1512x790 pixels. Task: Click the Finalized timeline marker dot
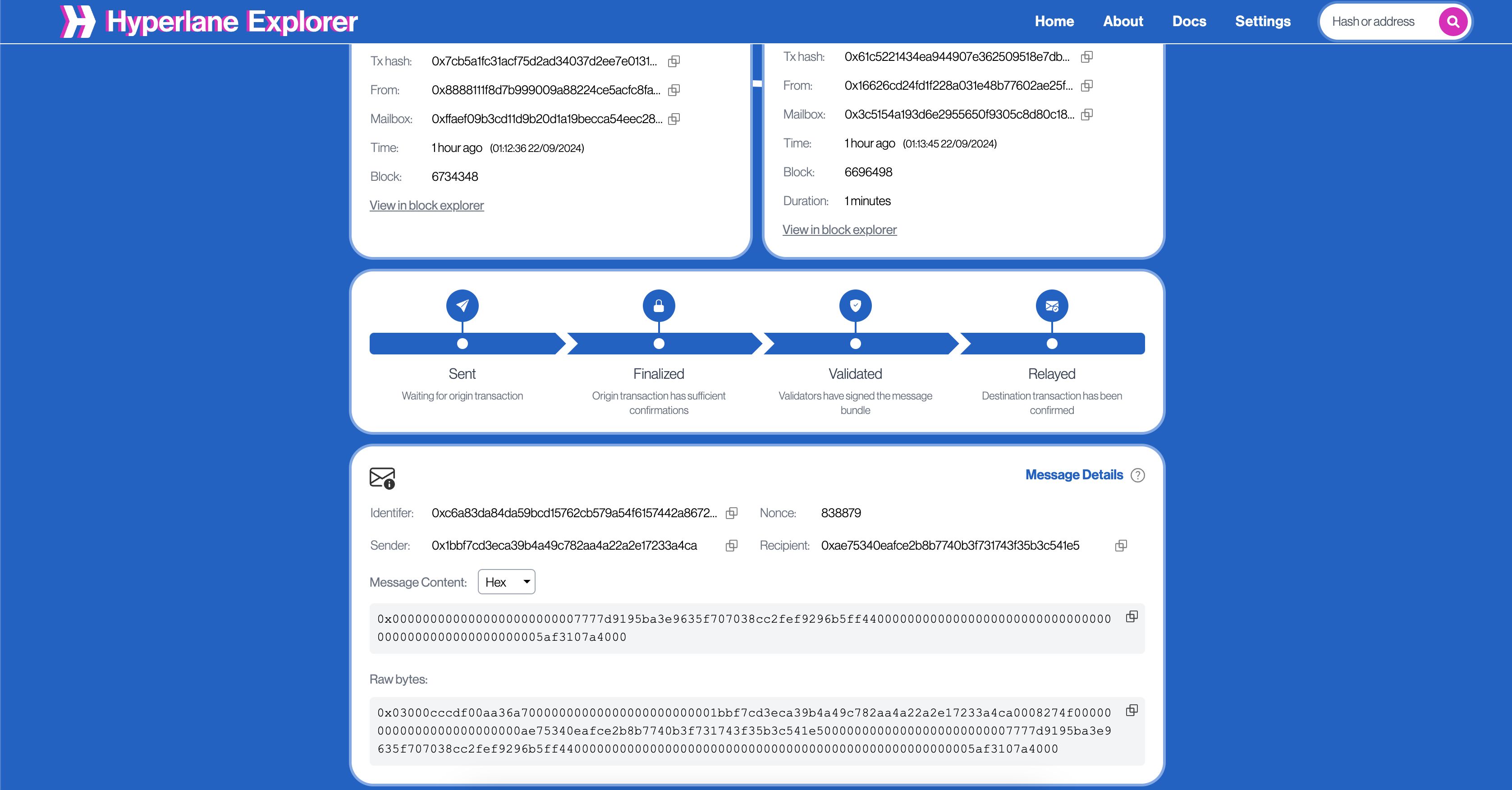coord(659,343)
